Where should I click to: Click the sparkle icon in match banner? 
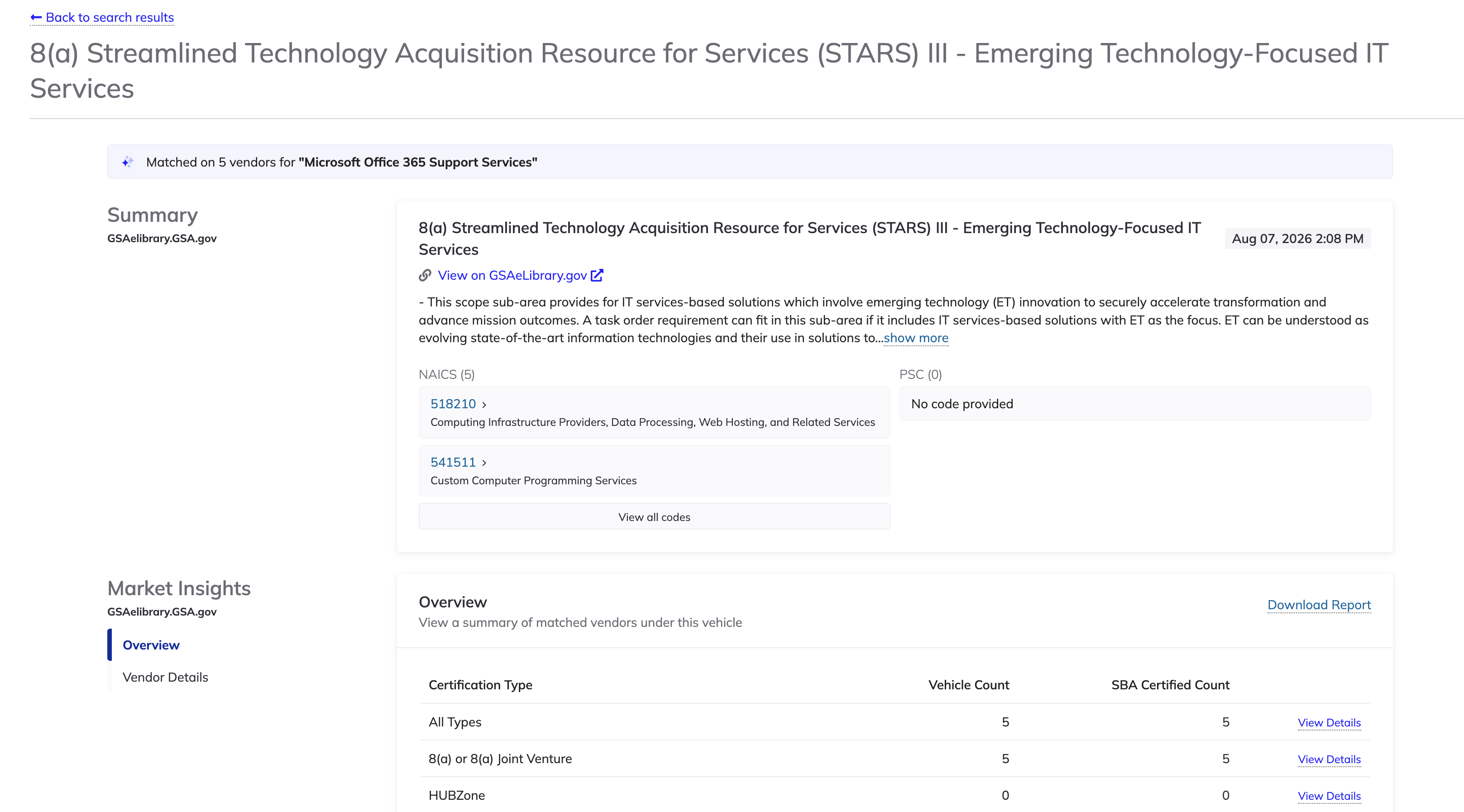[x=127, y=162]
